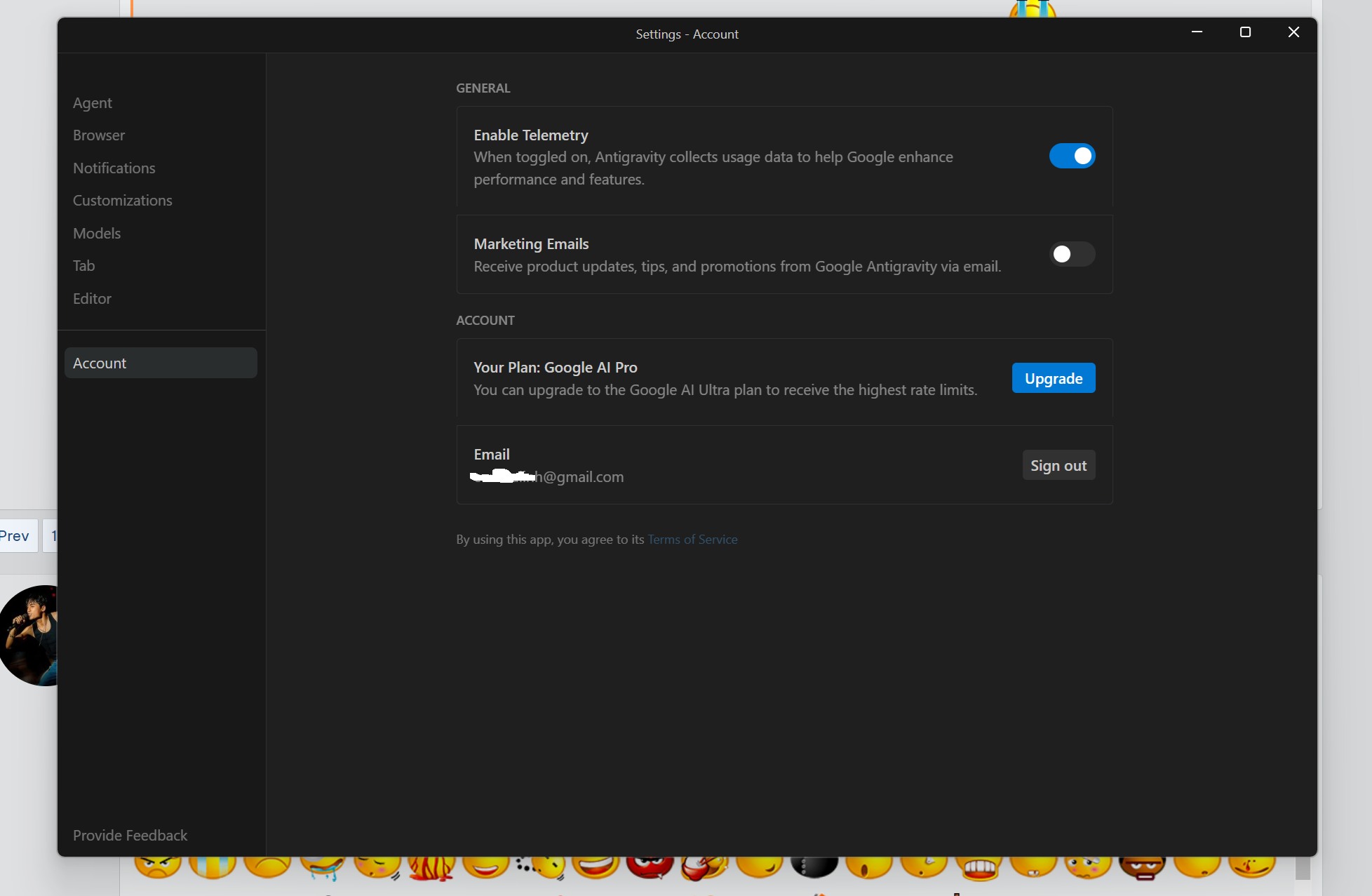Open the Agent settings section
The image size is (1372, 896).
coord(93,102)
